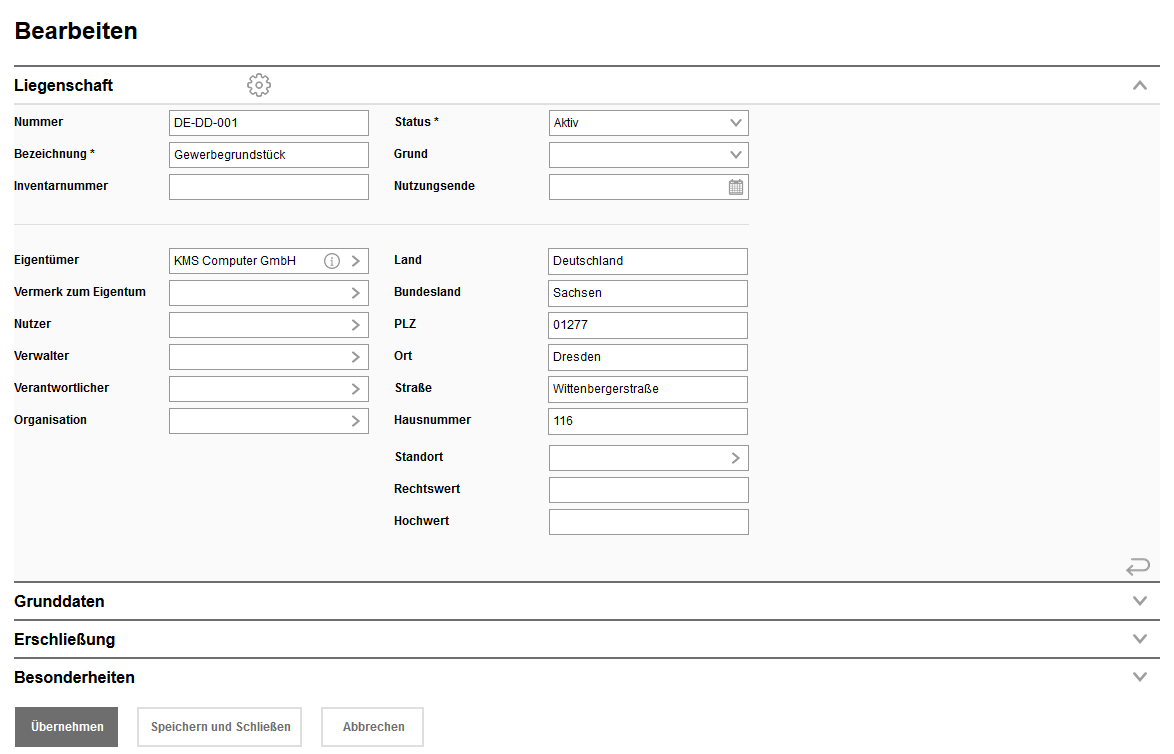Open the Grund dropdown
The width and height of the screenshot is (1174, 754).
click(x=736, y=155)
